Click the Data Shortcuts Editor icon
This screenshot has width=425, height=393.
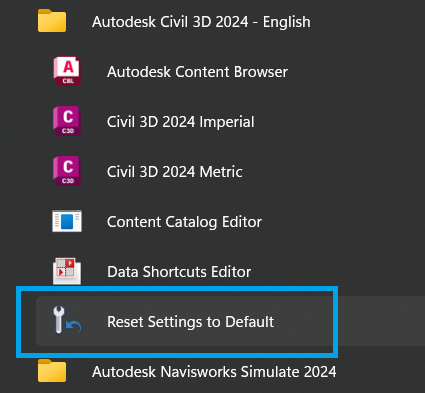[67, 271]
